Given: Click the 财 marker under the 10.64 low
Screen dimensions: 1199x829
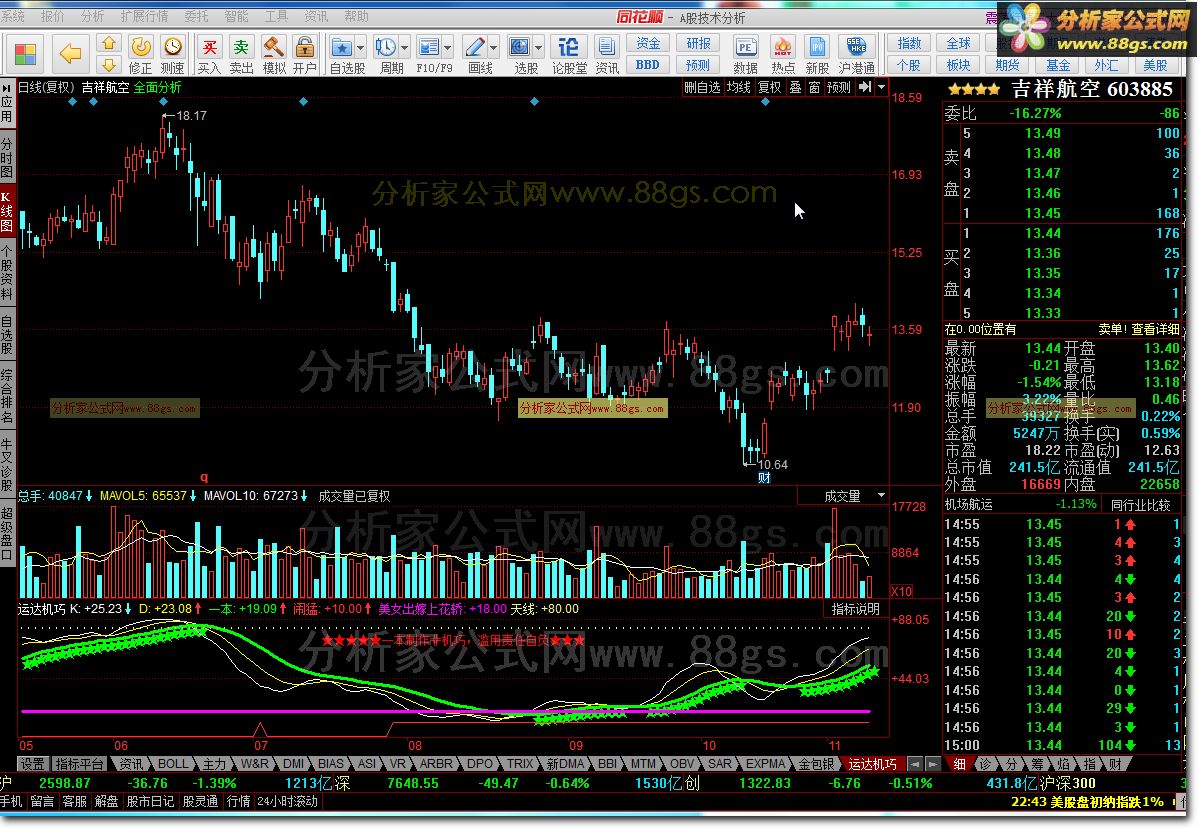Looking at the screenshot, I should click(763, 477).
